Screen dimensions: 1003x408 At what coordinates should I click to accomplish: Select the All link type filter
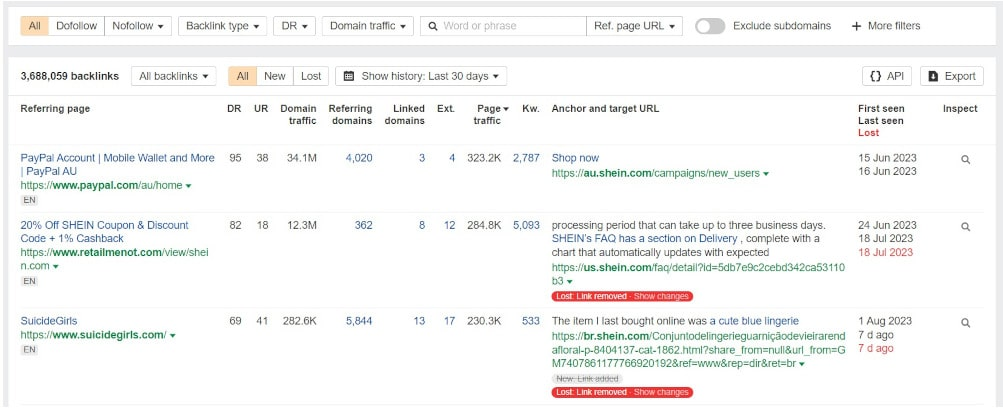point(35,26)
